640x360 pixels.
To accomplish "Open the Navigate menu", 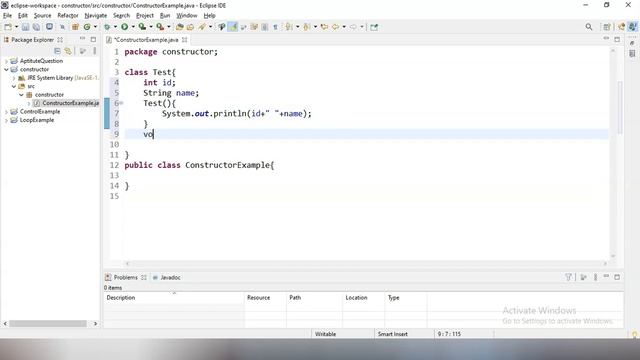I will [96, 16].
